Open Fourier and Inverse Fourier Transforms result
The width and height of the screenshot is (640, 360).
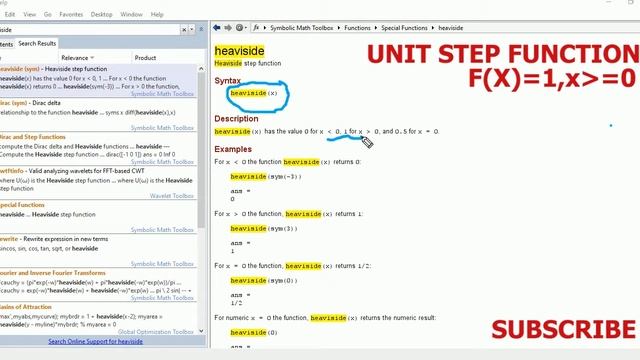pos(98,285)
